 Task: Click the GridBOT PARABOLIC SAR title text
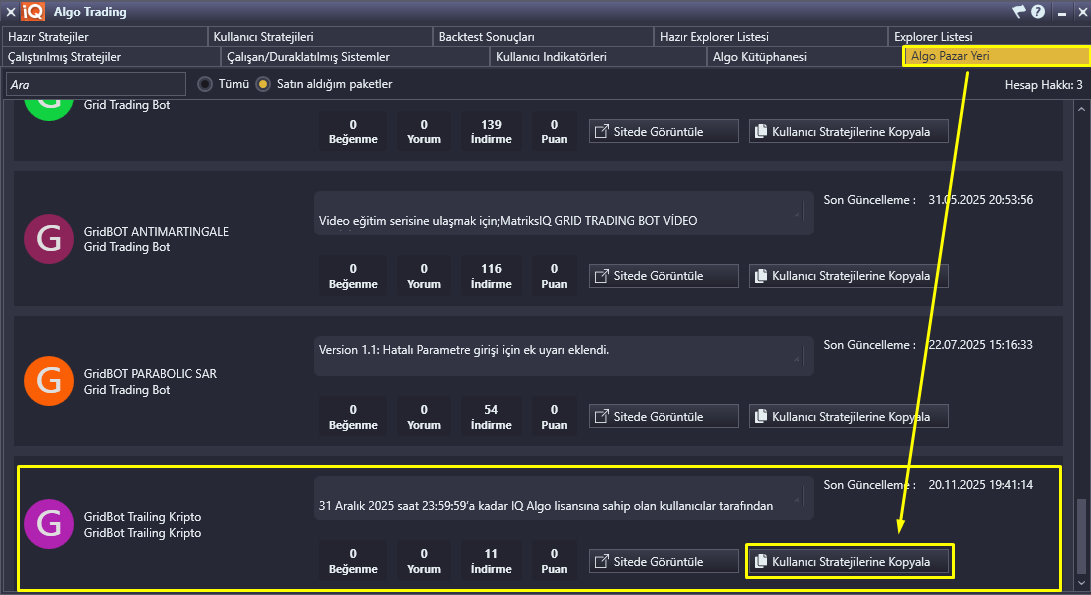(150, 374)
